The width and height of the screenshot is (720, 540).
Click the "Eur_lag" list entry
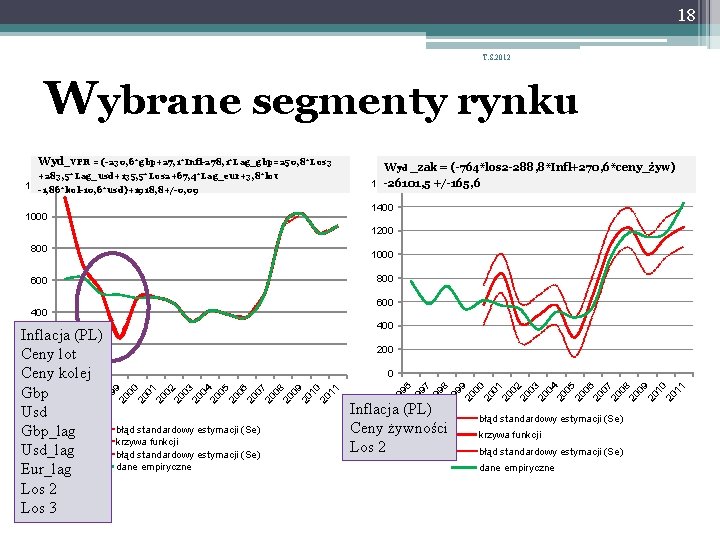coord(46,470)
